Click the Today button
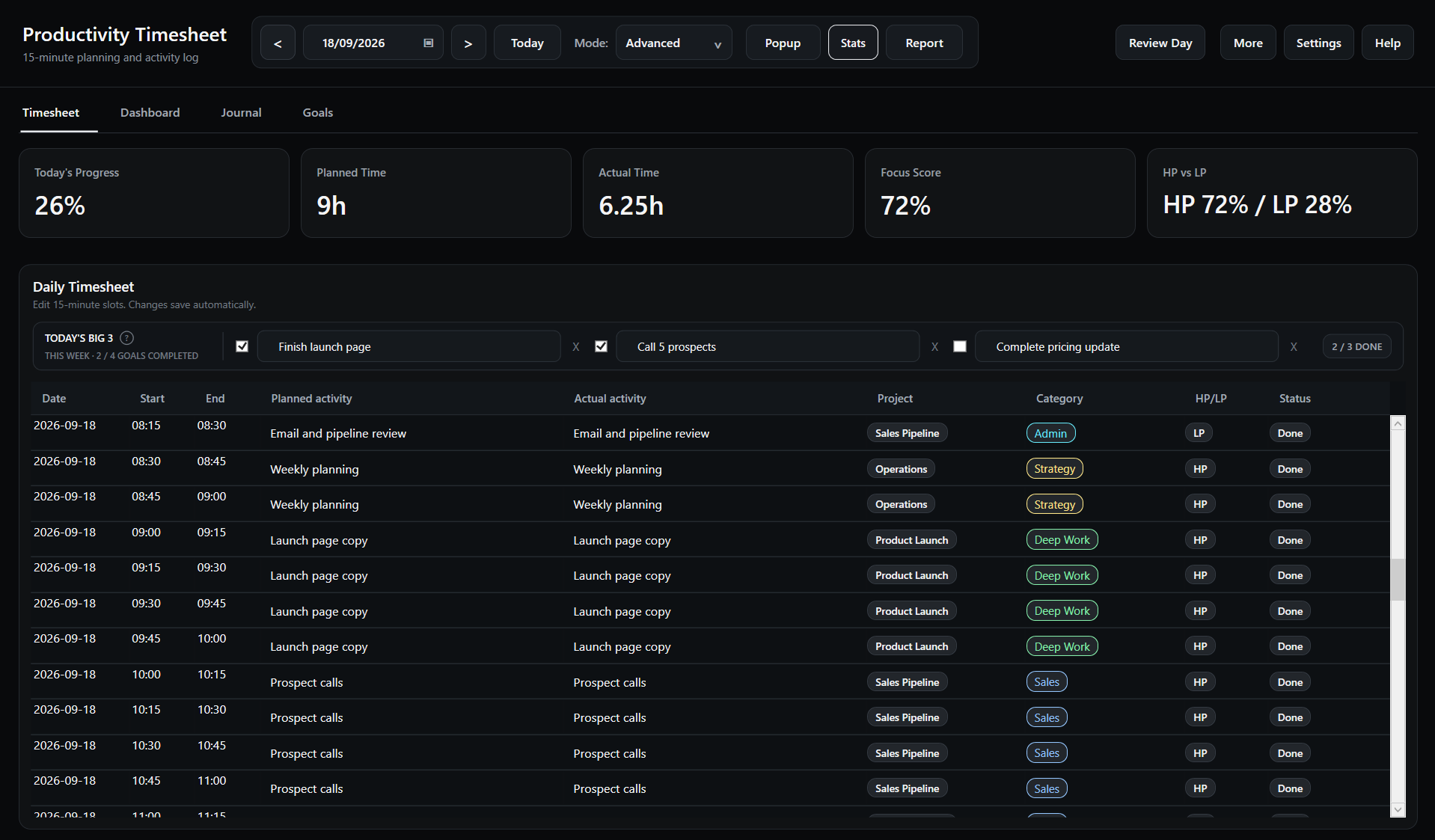Viewport: 1435px width, 840px height. [527, 43]
